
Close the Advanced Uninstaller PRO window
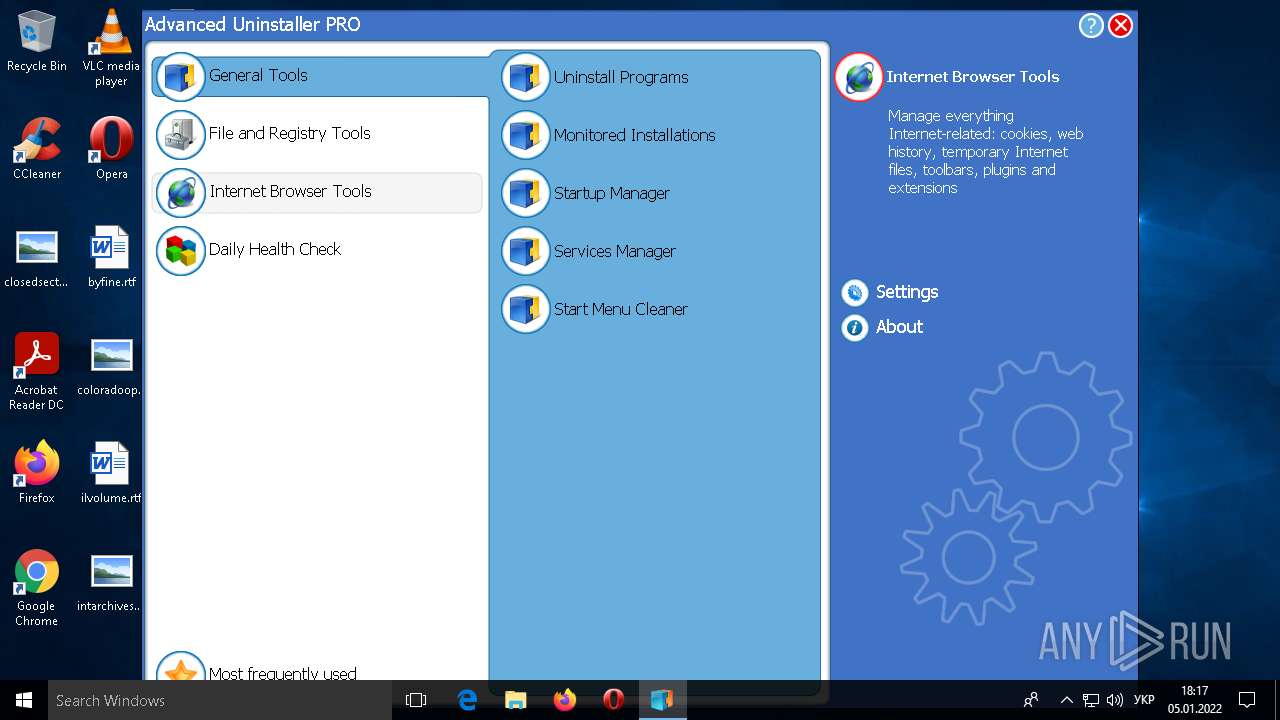1121,26
